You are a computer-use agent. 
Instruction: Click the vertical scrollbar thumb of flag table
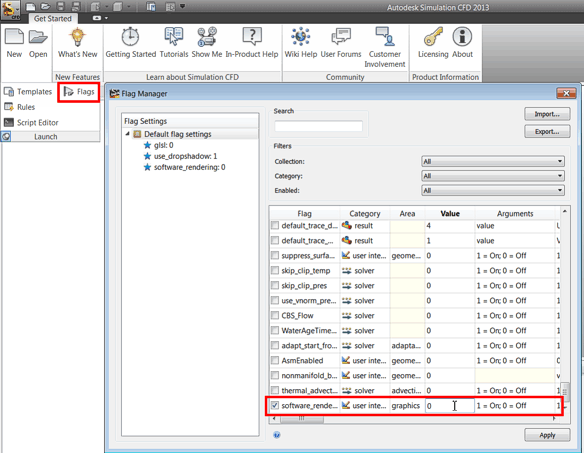[x=565, y=392]
